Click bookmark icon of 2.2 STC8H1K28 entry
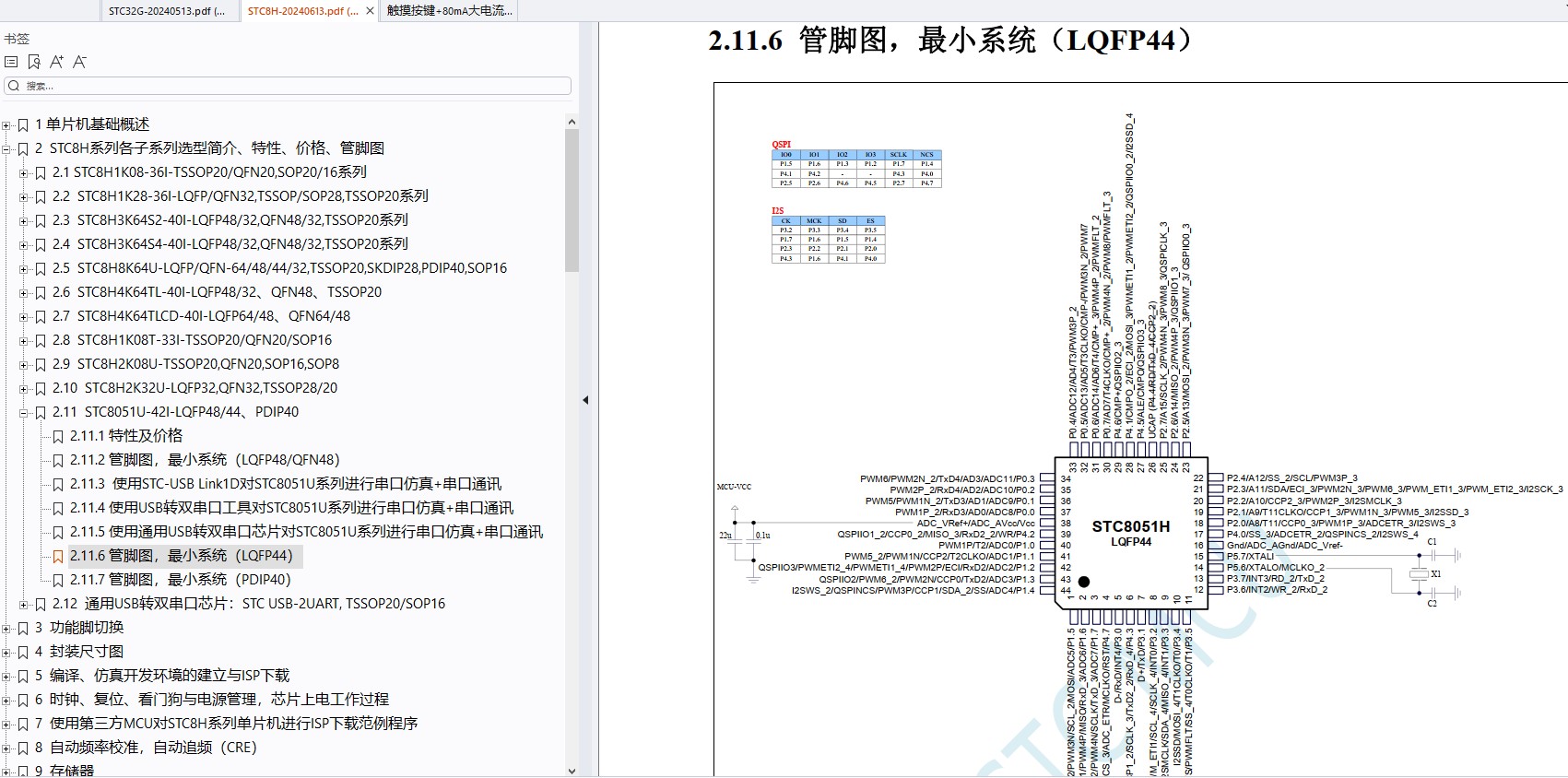Image resolution: width=1568 pixels, height=778 pixels. tap(41, 196)
